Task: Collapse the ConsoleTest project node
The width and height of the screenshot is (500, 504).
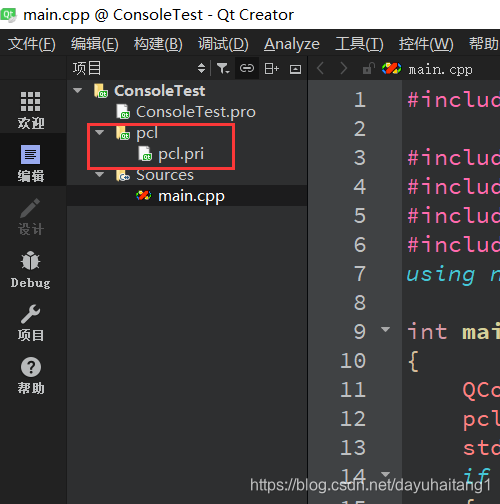Action: (78, 90)
